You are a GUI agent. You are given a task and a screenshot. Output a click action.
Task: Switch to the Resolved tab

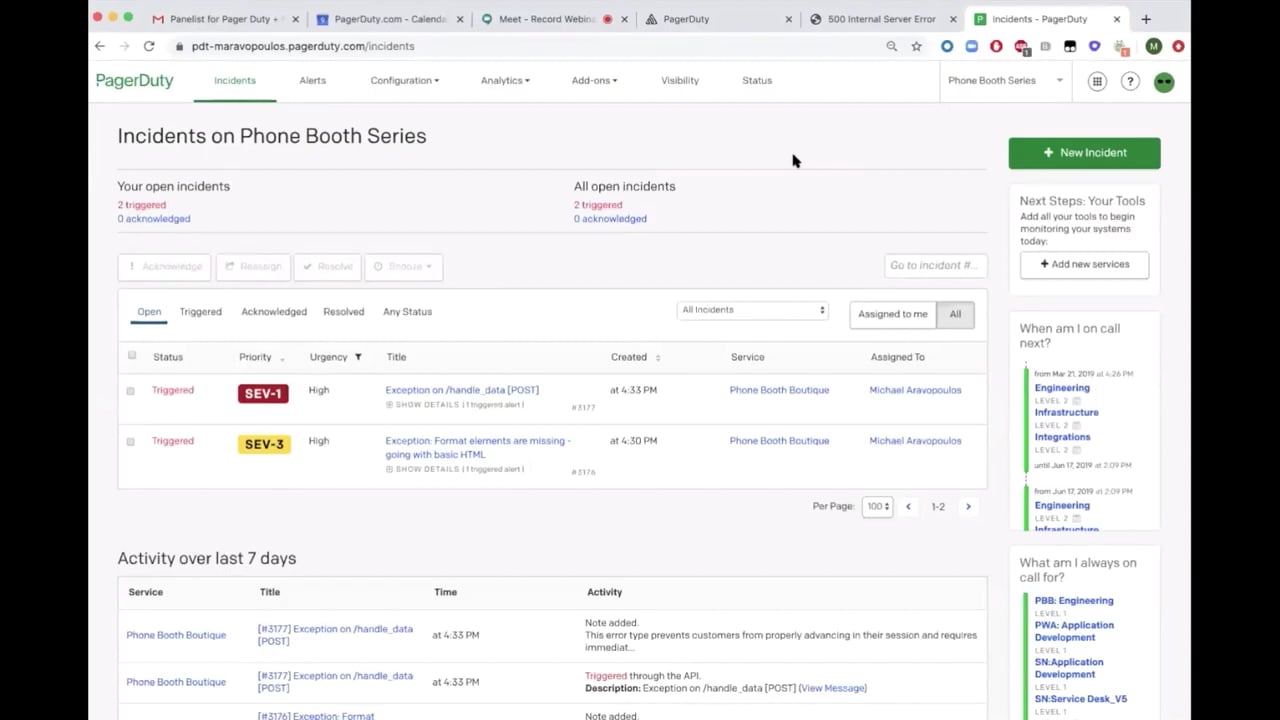(343, 312)
